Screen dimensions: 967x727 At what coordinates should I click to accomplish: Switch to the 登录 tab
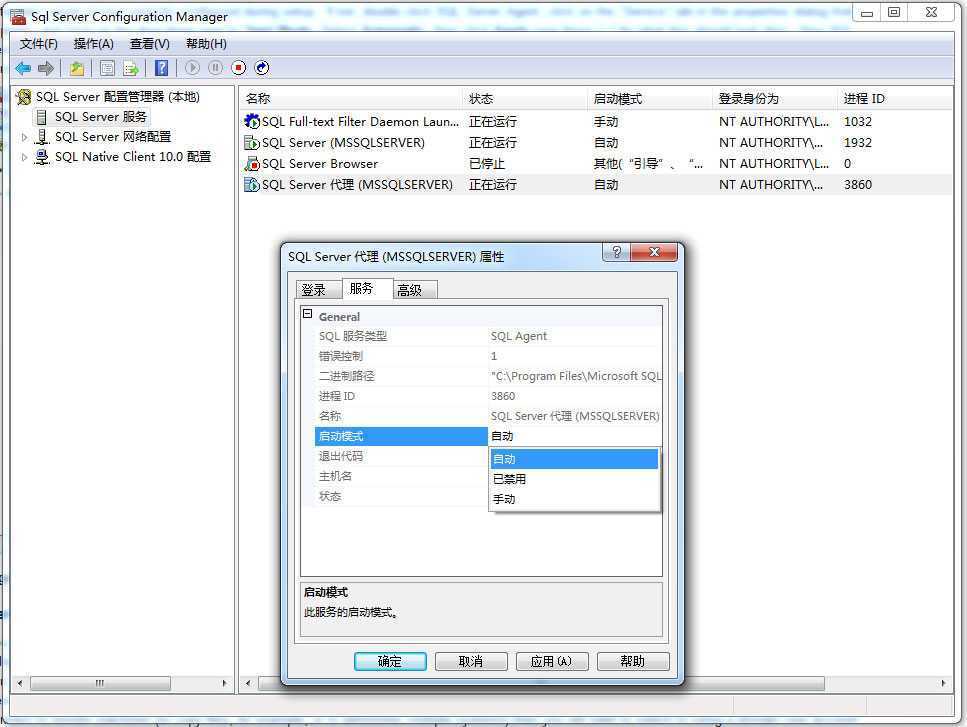[x=318, y=290]
